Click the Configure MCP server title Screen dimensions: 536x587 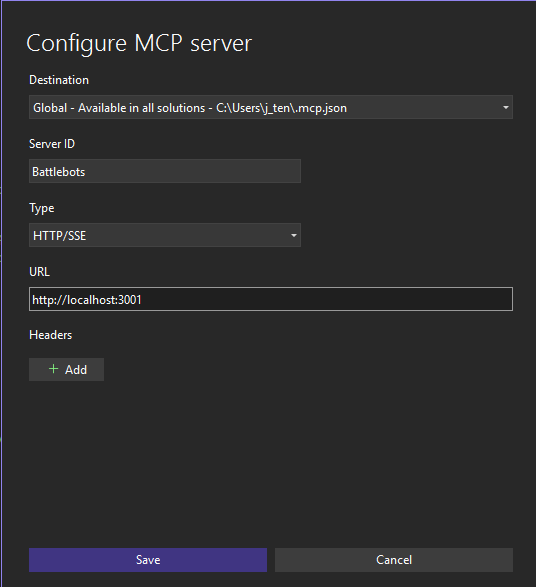pos(139,43)
